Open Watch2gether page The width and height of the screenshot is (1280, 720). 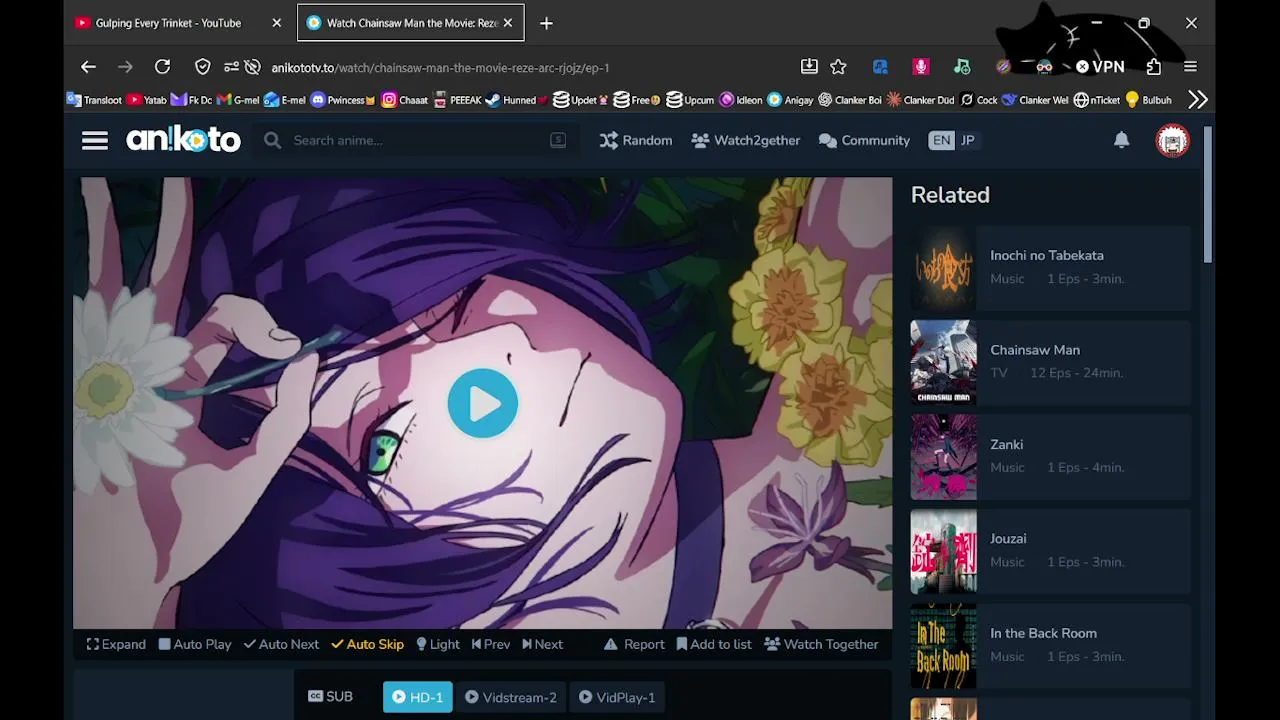click(746, 141)
